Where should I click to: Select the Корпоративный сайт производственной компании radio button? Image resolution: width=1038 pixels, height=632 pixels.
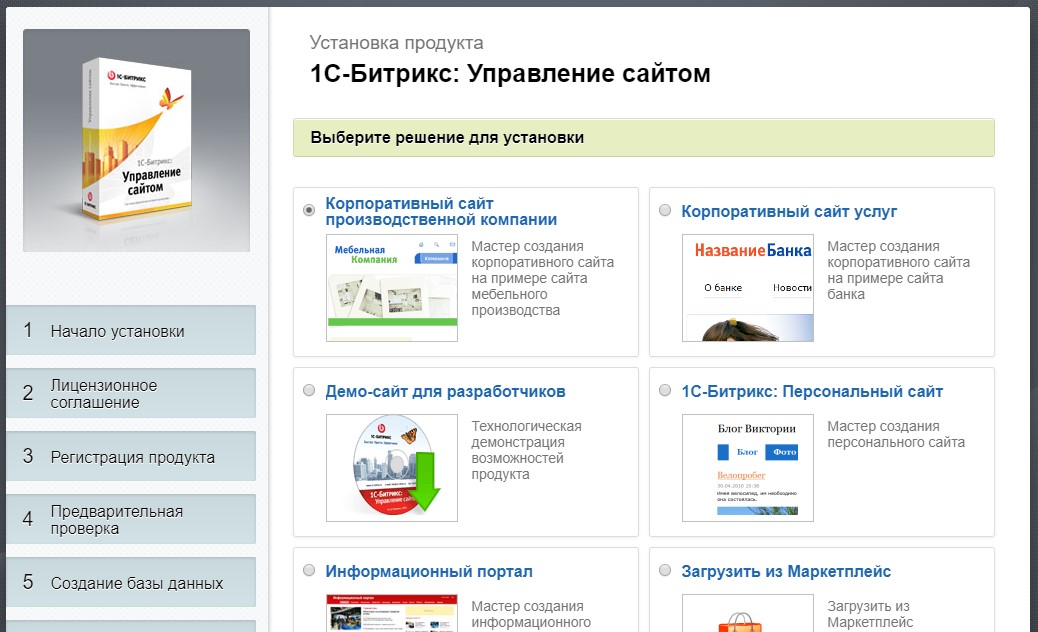coord(309,210)
